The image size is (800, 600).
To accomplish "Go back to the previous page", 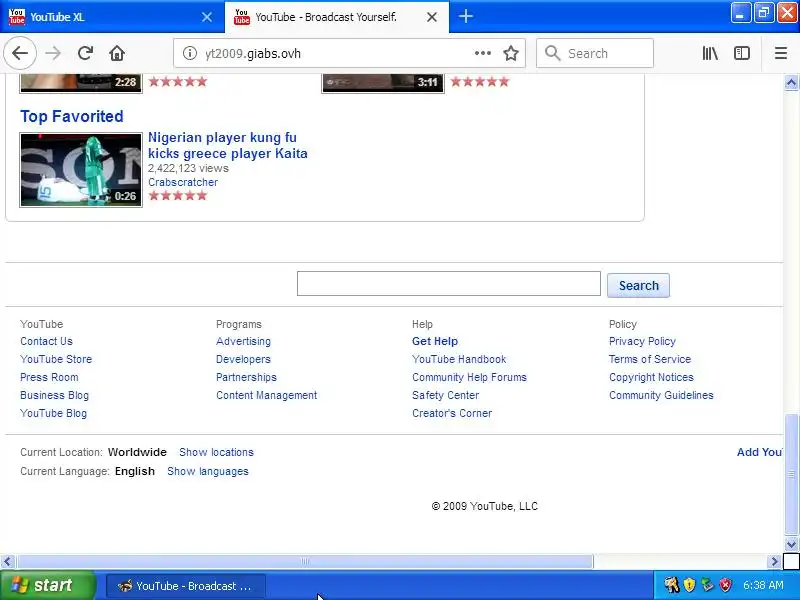I will (x=20, y=53).
